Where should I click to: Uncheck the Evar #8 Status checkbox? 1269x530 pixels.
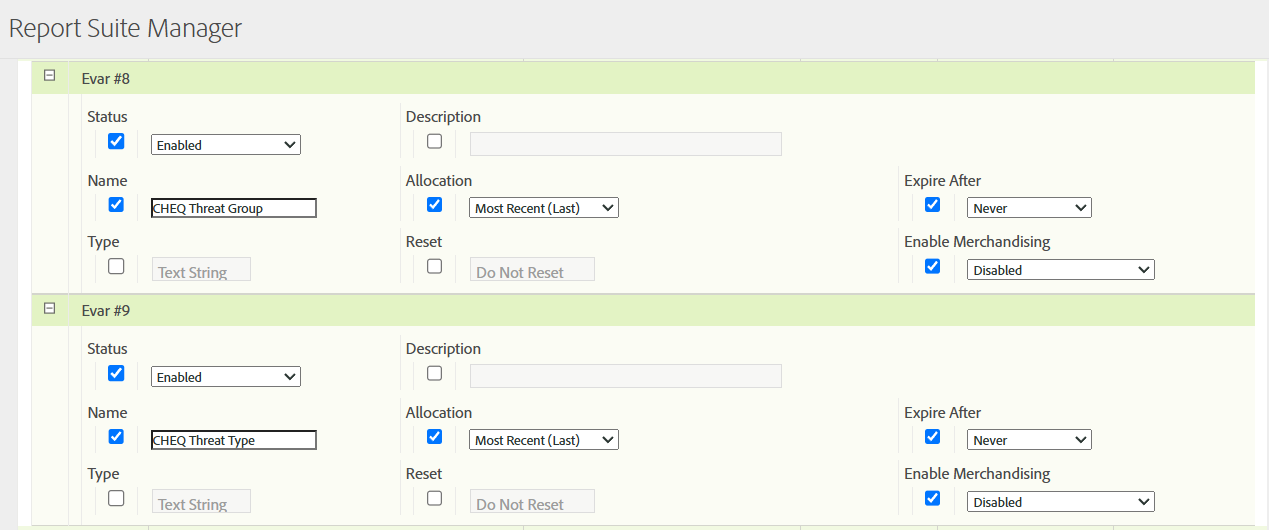pyautogui.click(x=116, y=141)
